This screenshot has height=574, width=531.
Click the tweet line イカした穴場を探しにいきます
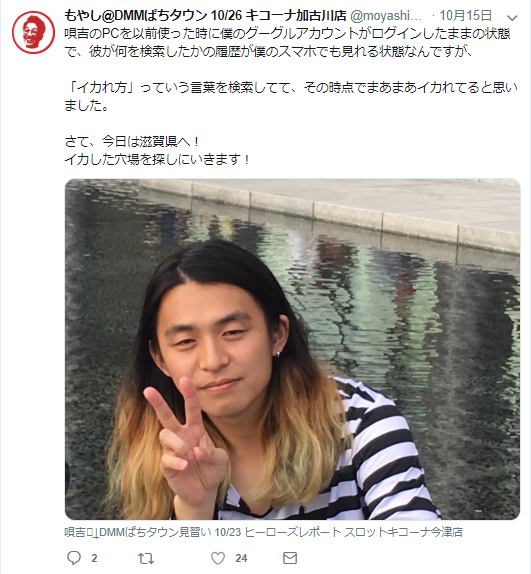click(x=157, y=159)
